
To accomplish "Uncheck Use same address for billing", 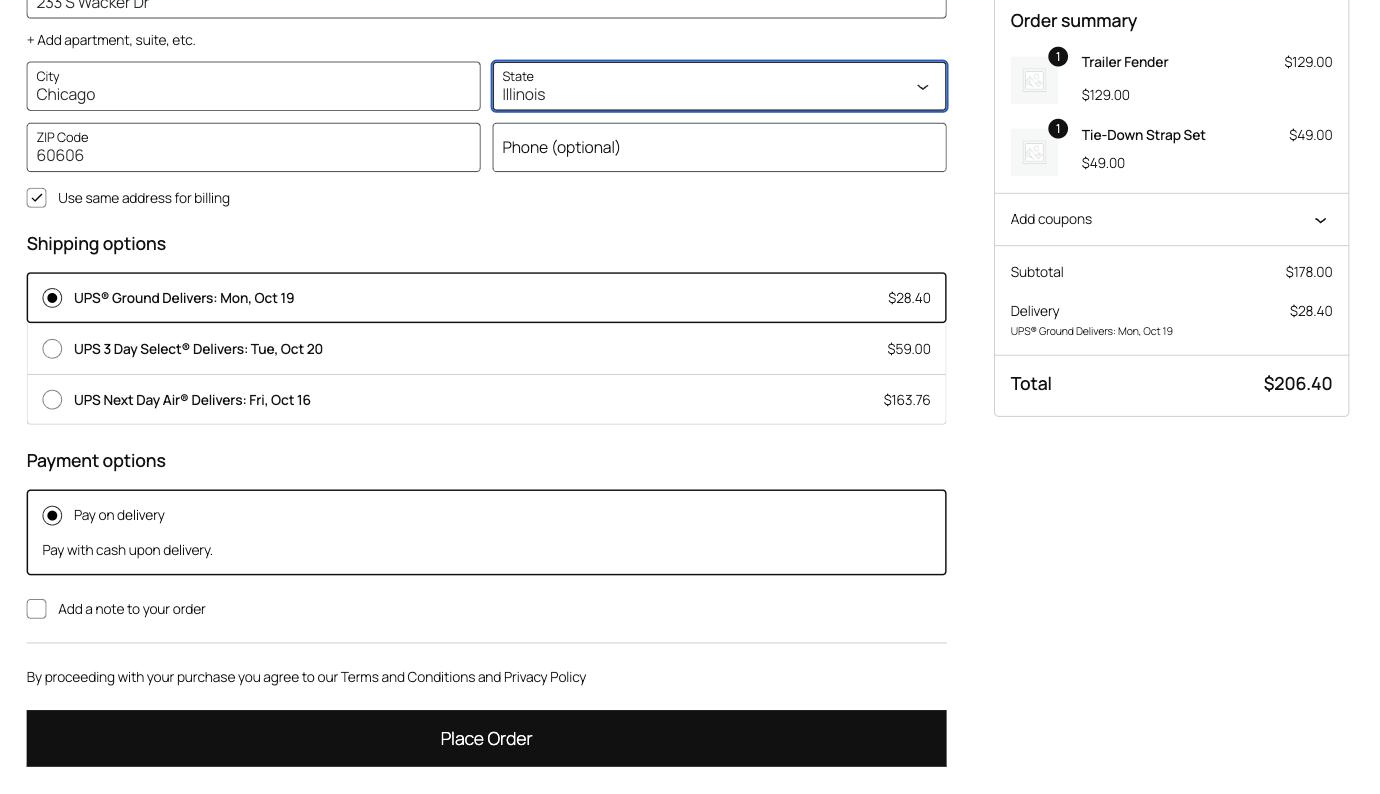I will (37, 198).
